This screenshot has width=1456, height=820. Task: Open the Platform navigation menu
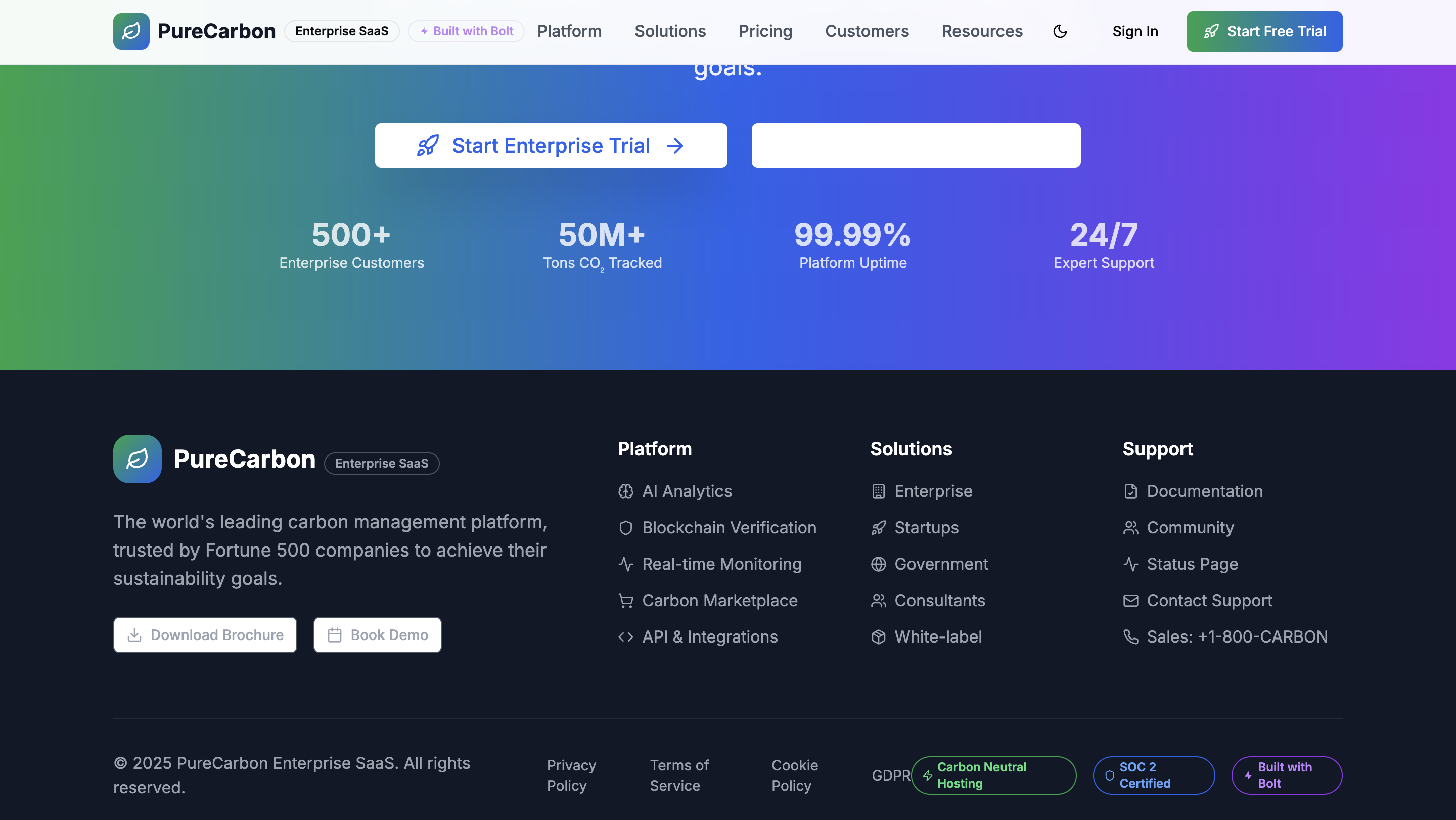click(569, 31)
